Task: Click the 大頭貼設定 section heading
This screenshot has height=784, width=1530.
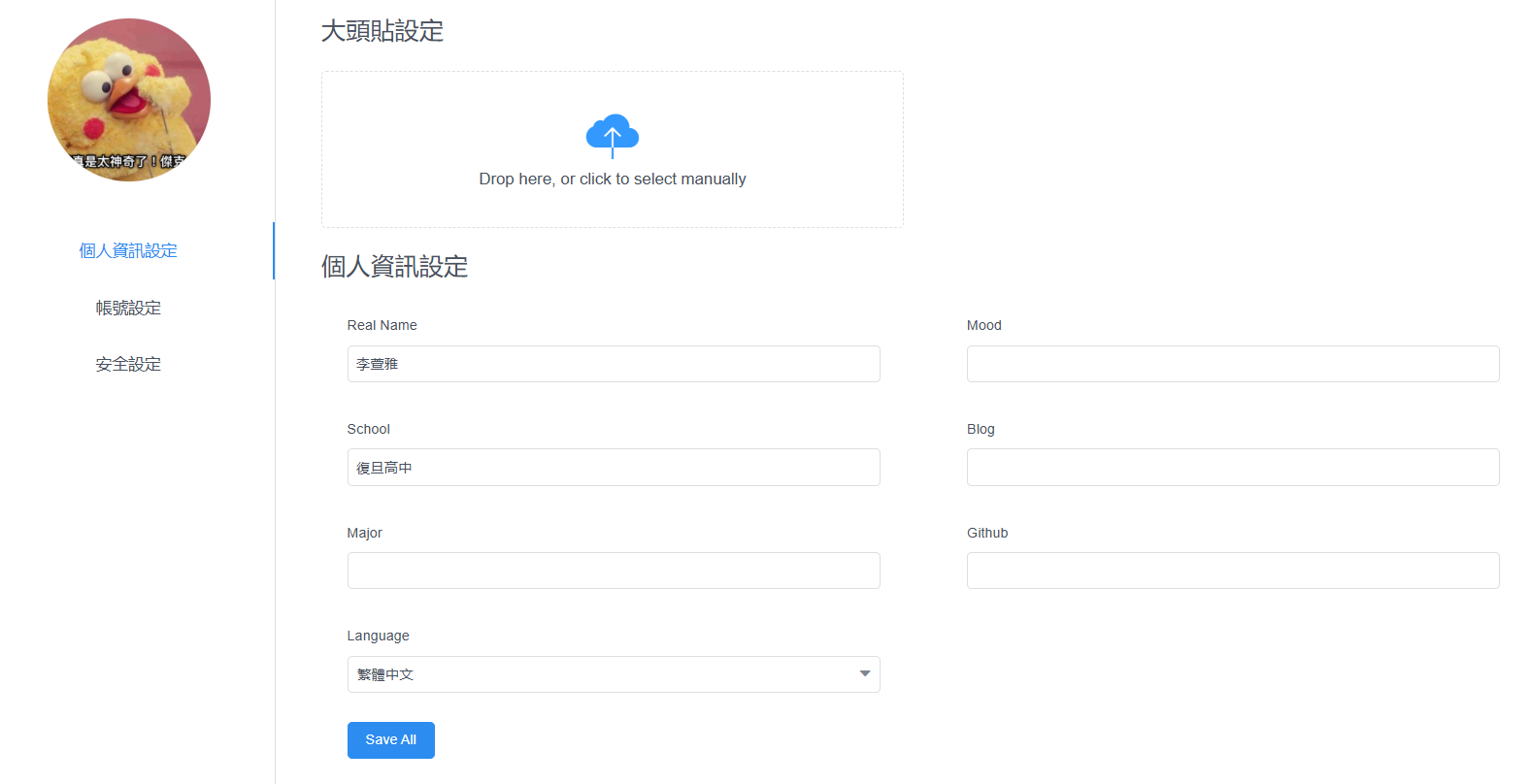Action: point(382,31)
